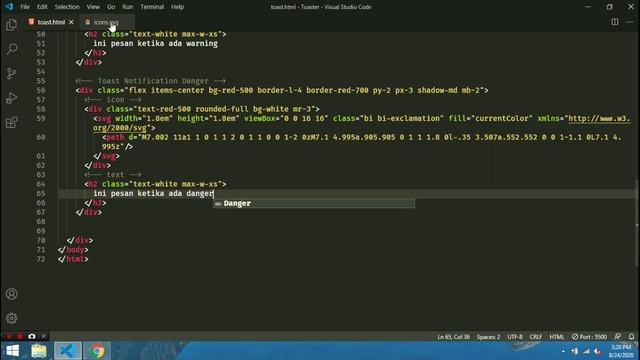Open the taskbar clock showing 3:20 PM
This screenshot has height=360, width=640.
click(x=621, y=351)
